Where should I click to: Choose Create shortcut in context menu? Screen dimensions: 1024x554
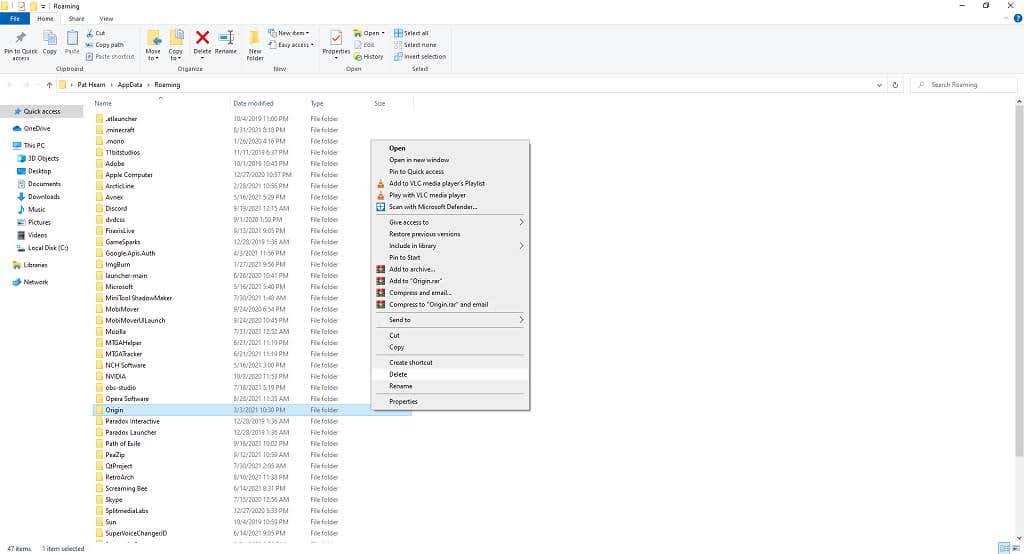pos(450,363)
